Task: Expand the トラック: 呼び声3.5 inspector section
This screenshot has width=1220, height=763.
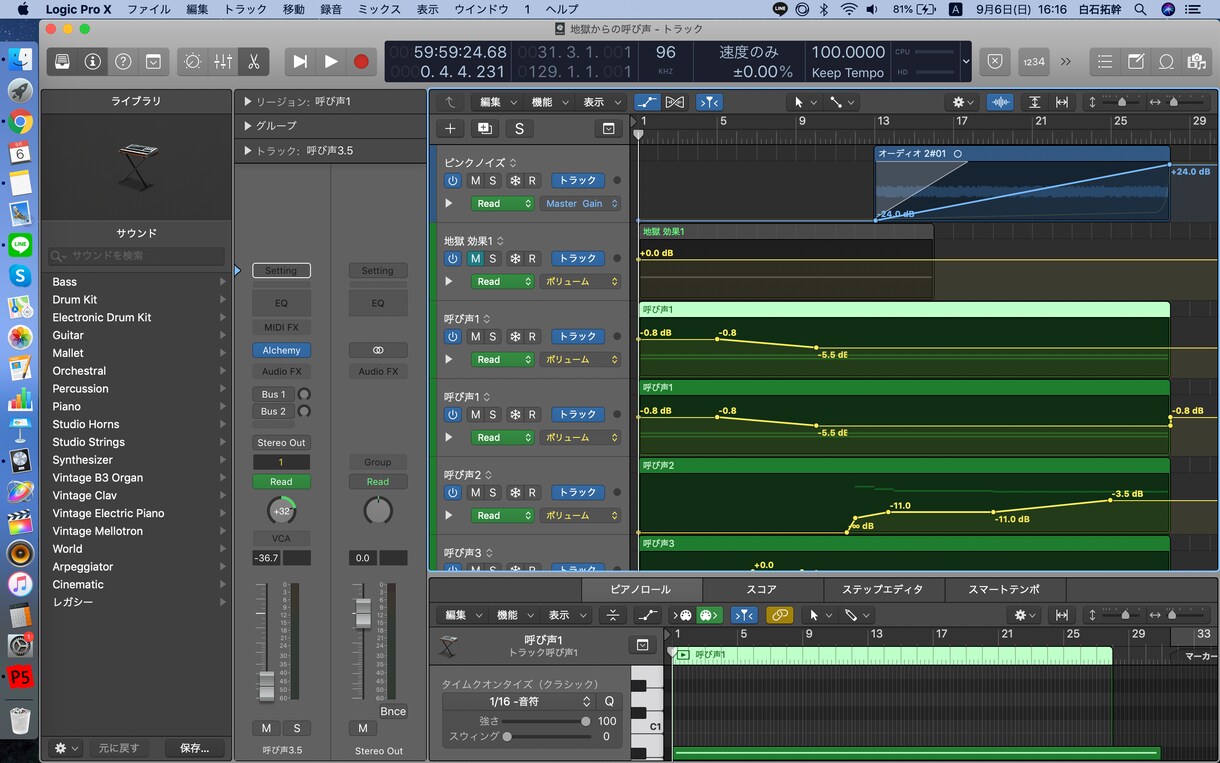Action: pos(248,151)
